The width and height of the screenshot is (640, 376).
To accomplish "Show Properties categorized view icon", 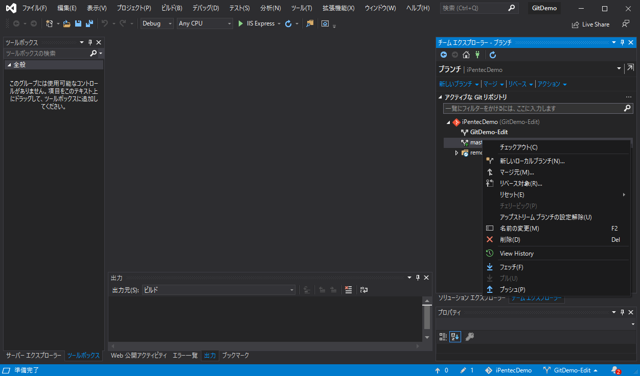I will 443,336.
